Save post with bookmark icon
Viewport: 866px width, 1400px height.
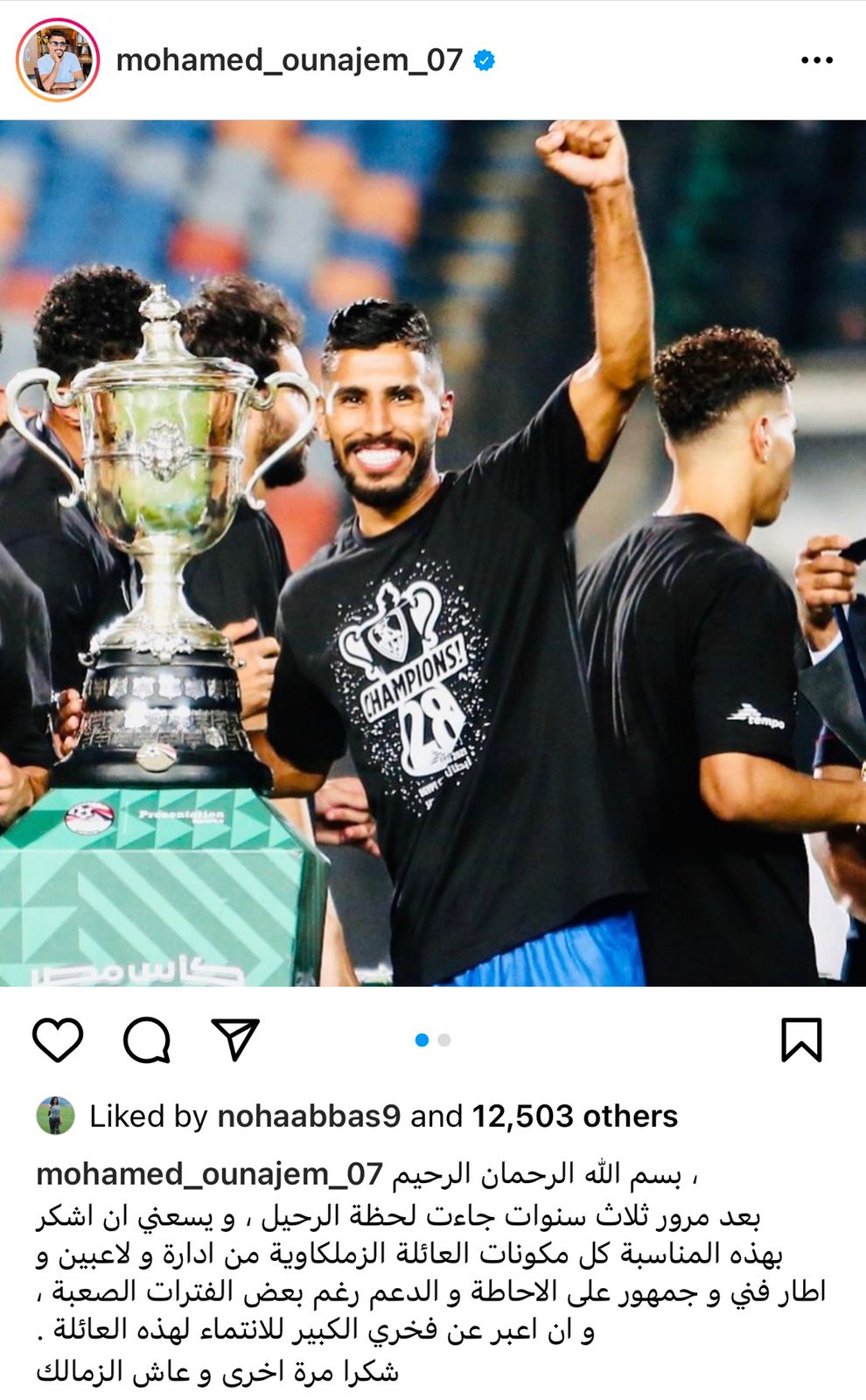click(x=801, y=1039)
